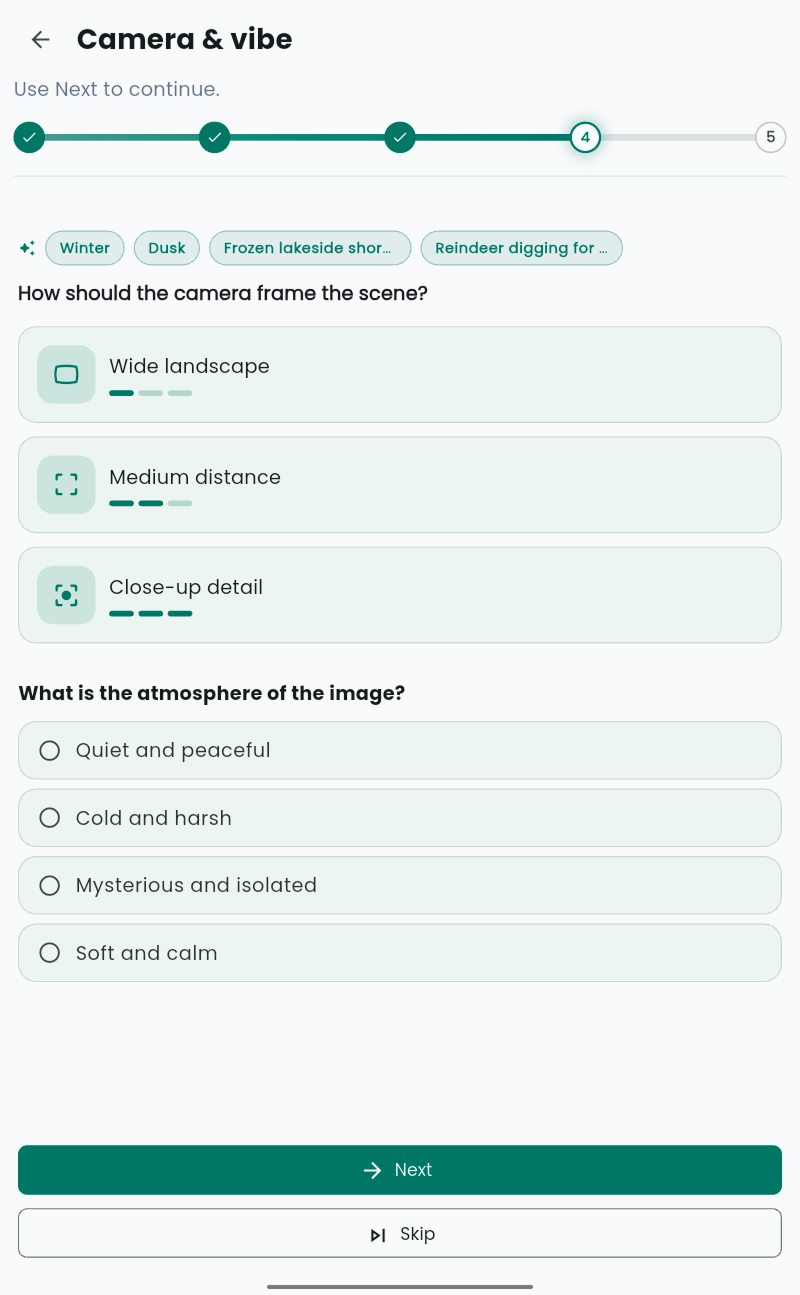Click the Reindeer digging chip
The image size is (800, 1295).
[x=522, y=248]
